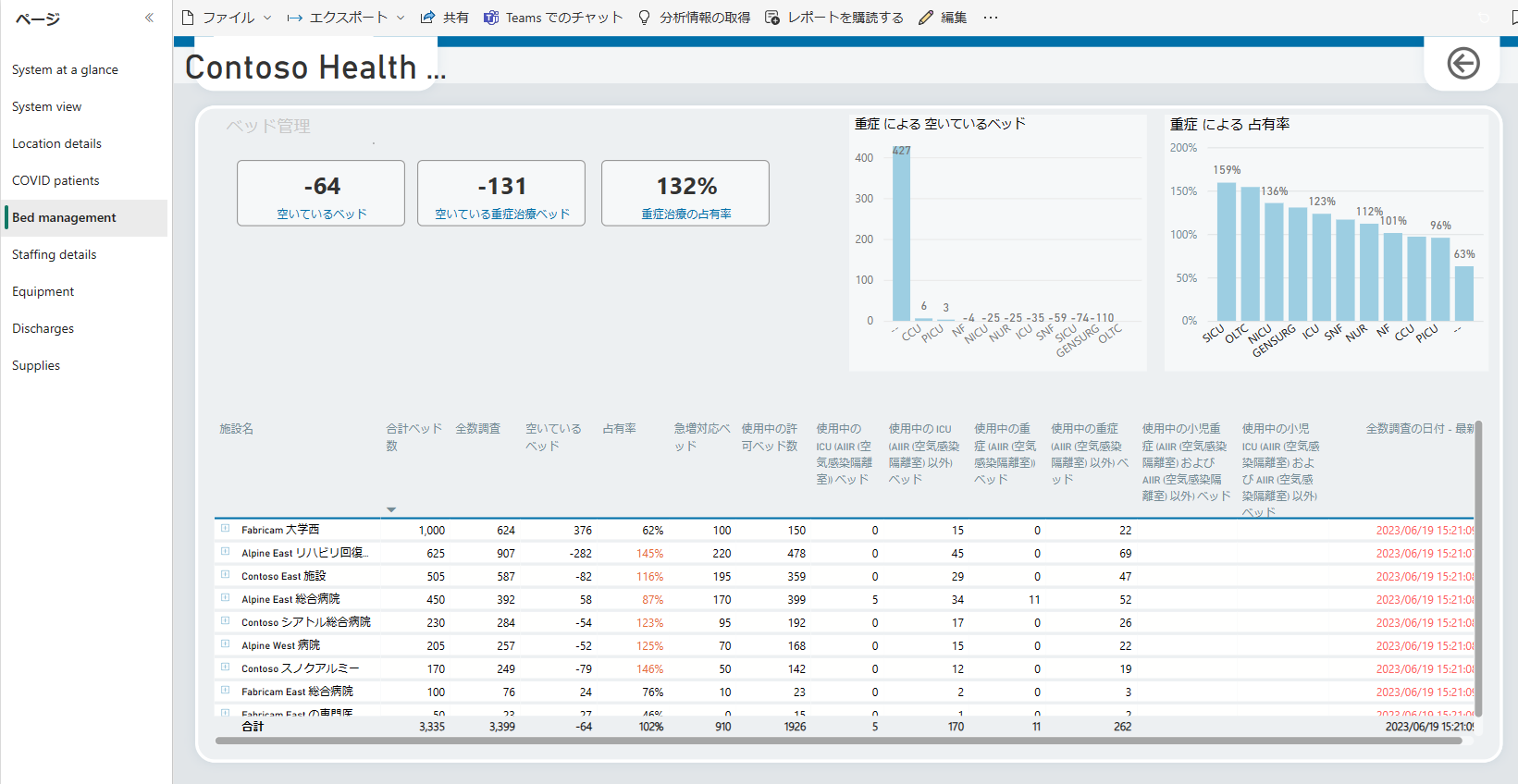
Task: Expand the Fabricam East 総合病院 row
Action: tap(225, 691)
